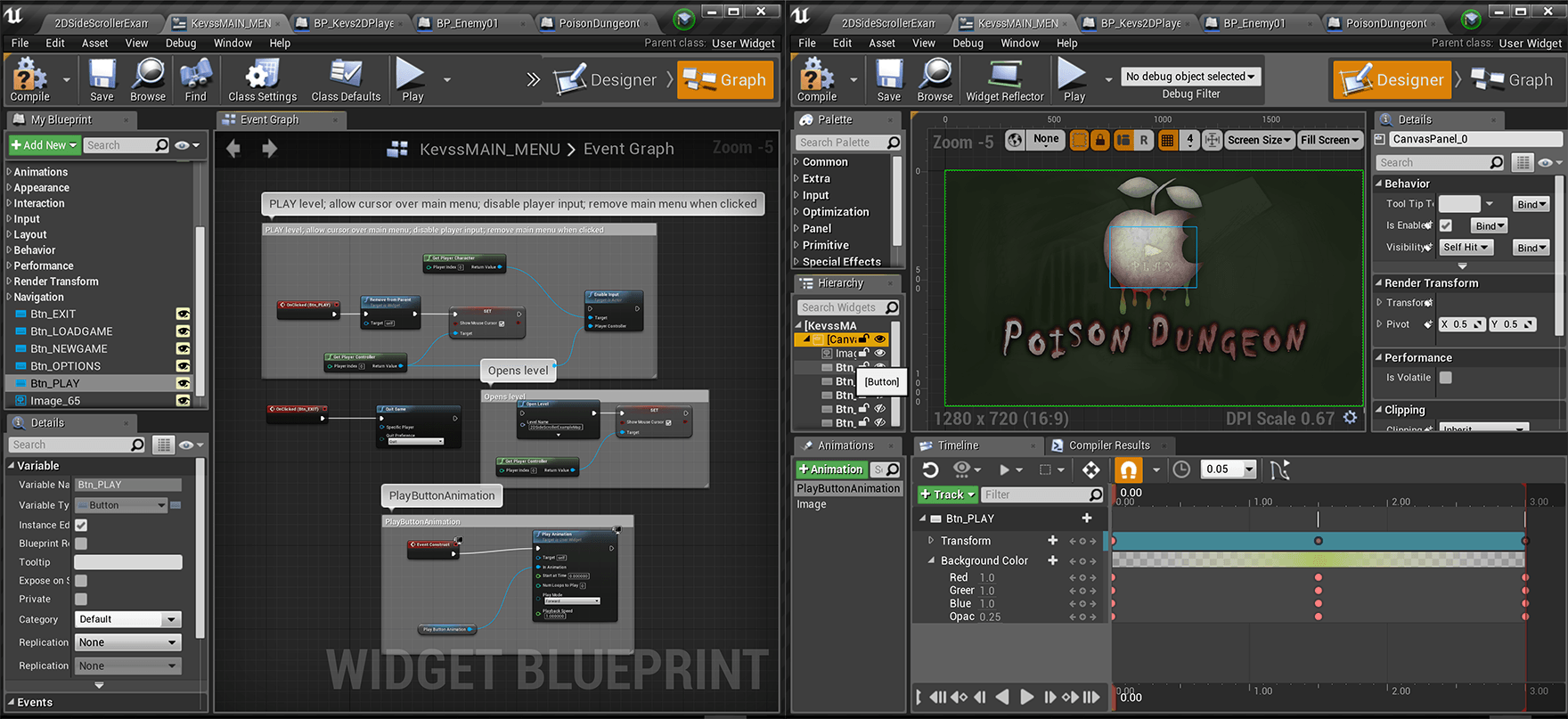Open the Debug menu in the right window
The height and width of the screenshot is (719, 1568).
(968, 43)
